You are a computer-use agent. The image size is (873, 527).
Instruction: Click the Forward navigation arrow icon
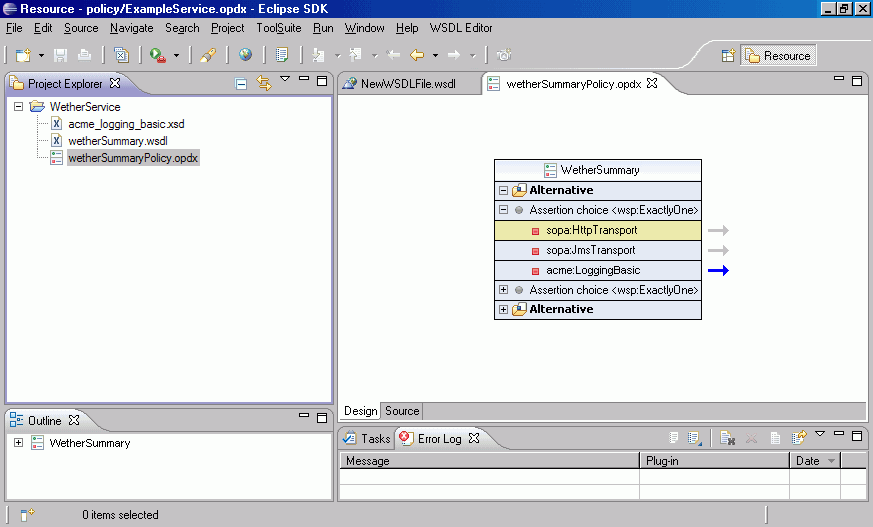pos(454,55)
